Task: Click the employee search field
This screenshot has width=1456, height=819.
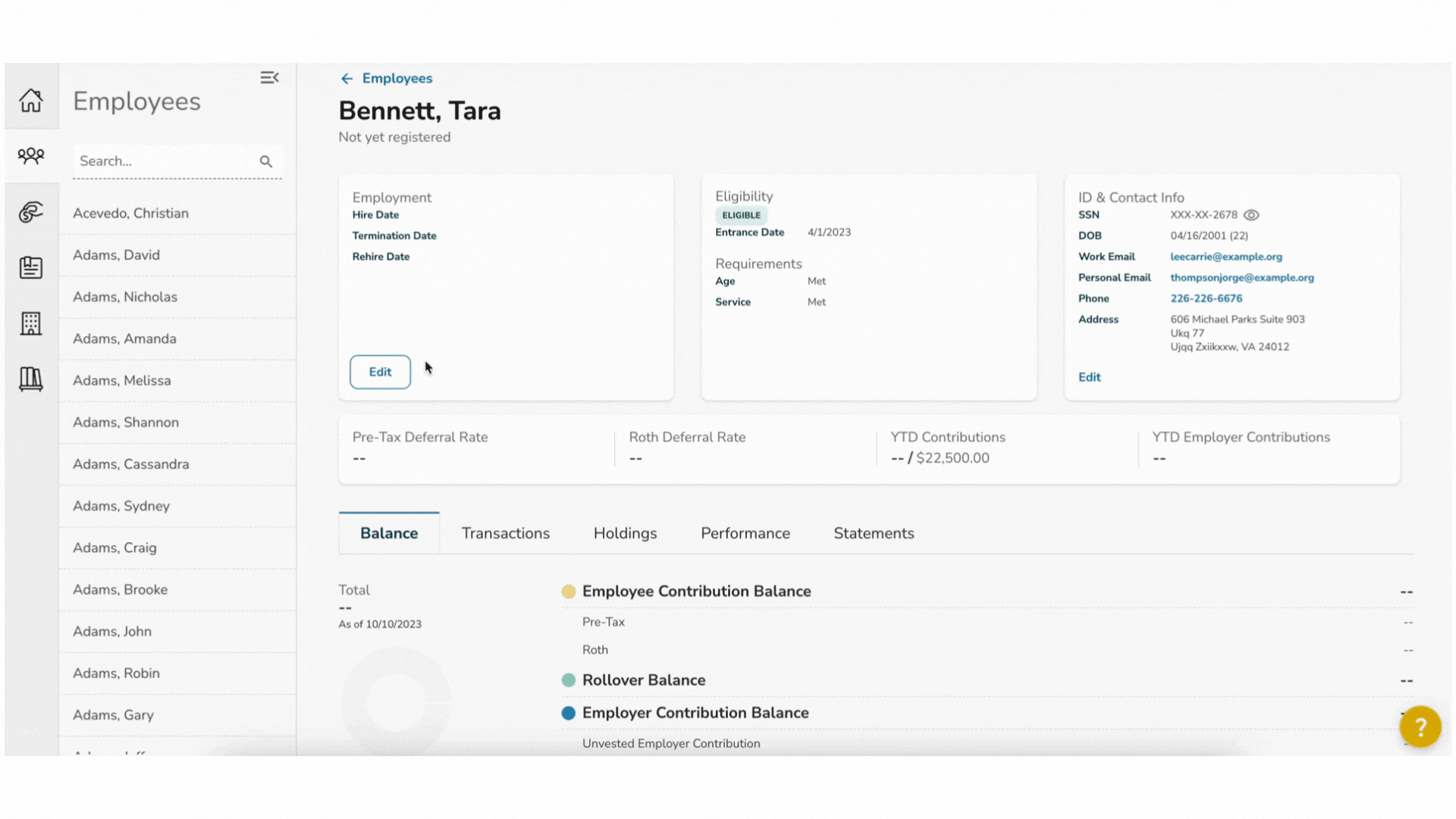Action: pos(163,162)
